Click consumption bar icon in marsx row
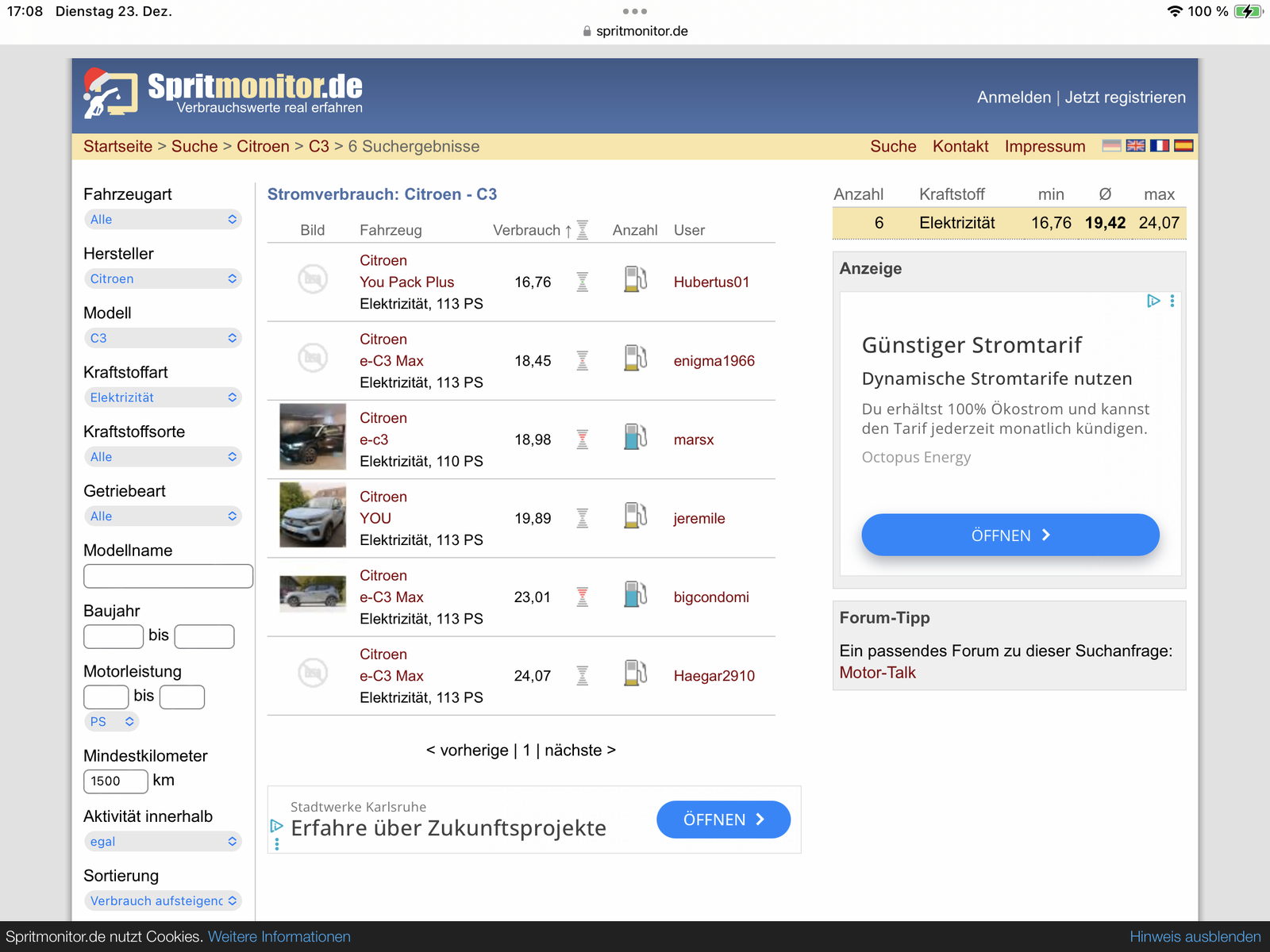The height and width of the screenshot is (952, 1270). point(583,440)
